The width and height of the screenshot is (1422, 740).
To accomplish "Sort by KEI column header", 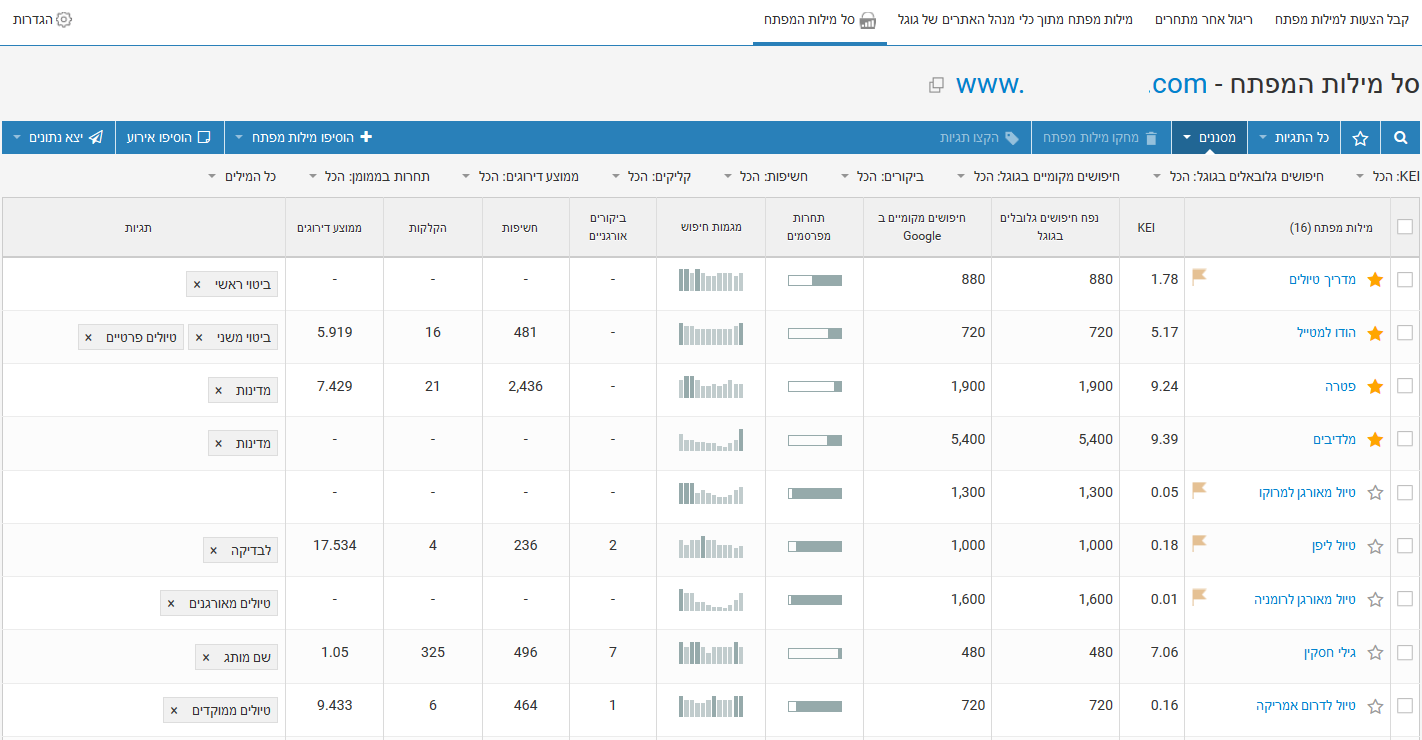I will [x=1146, y=228].
